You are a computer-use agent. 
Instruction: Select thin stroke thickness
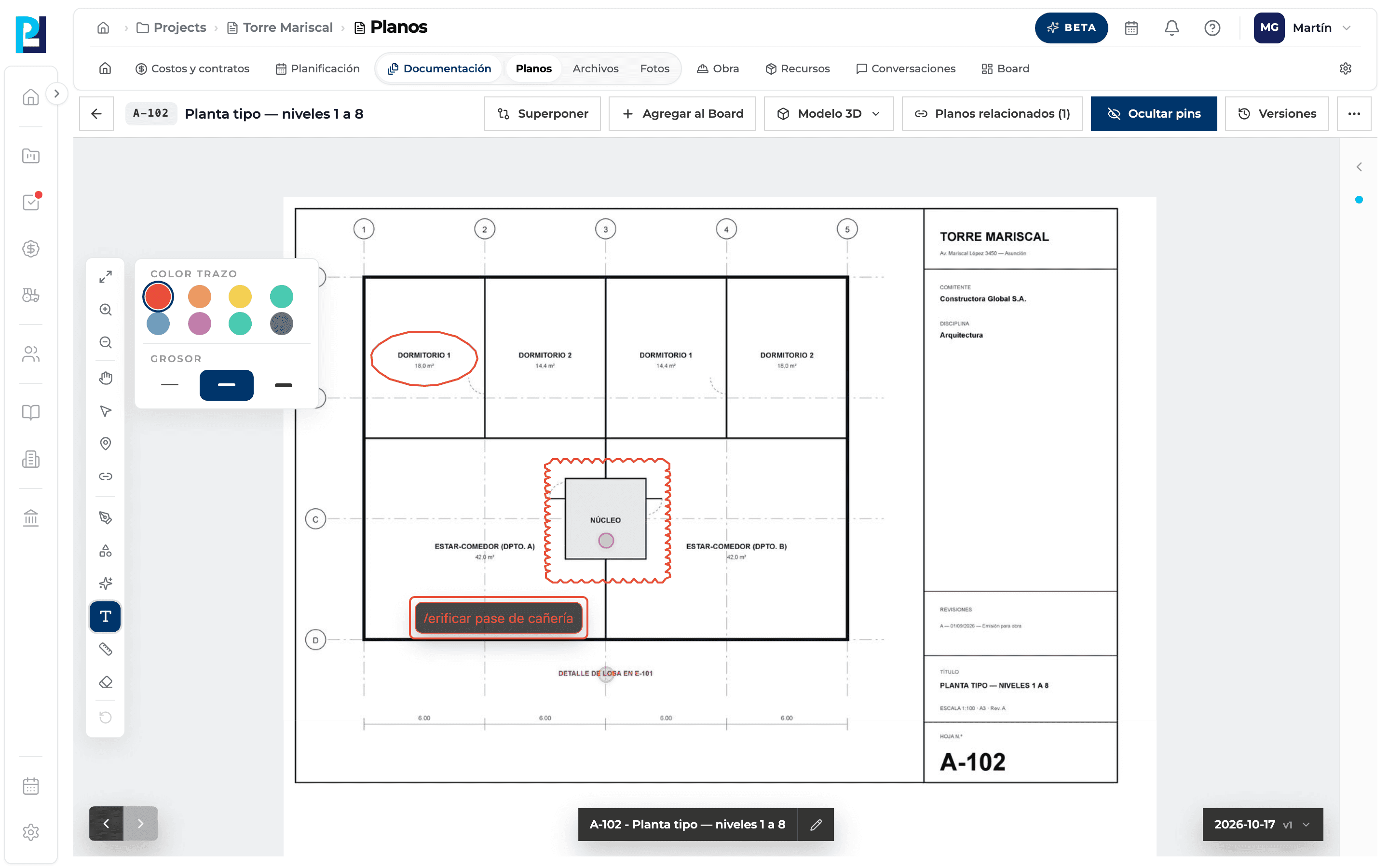169,385
